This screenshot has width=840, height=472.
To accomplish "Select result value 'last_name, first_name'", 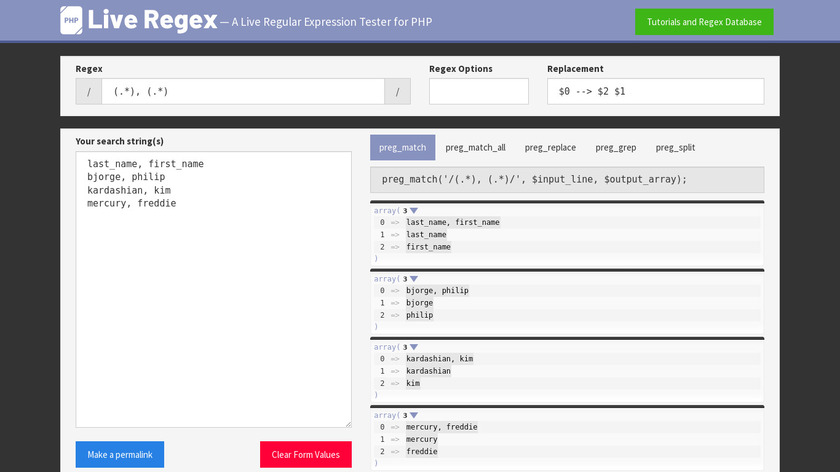I will [x=453, y=222].
